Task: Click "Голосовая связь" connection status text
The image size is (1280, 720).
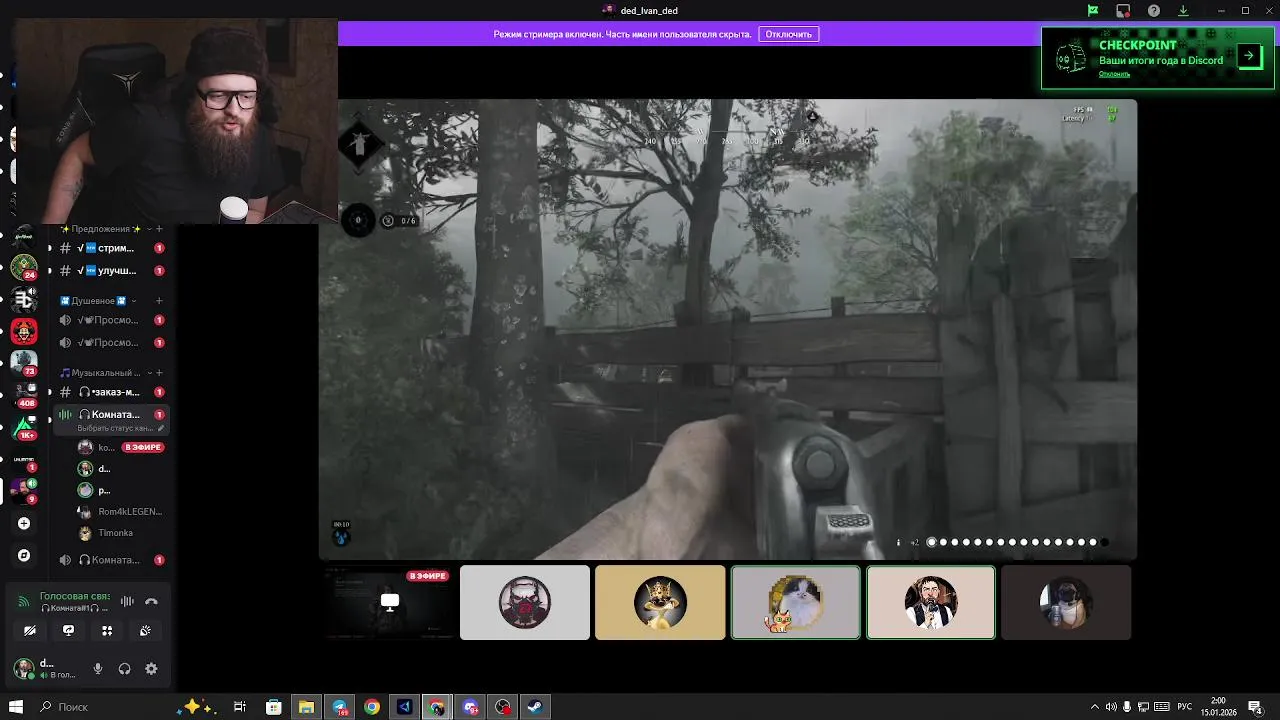Action: pyautogui.click(x=75, y=596)
